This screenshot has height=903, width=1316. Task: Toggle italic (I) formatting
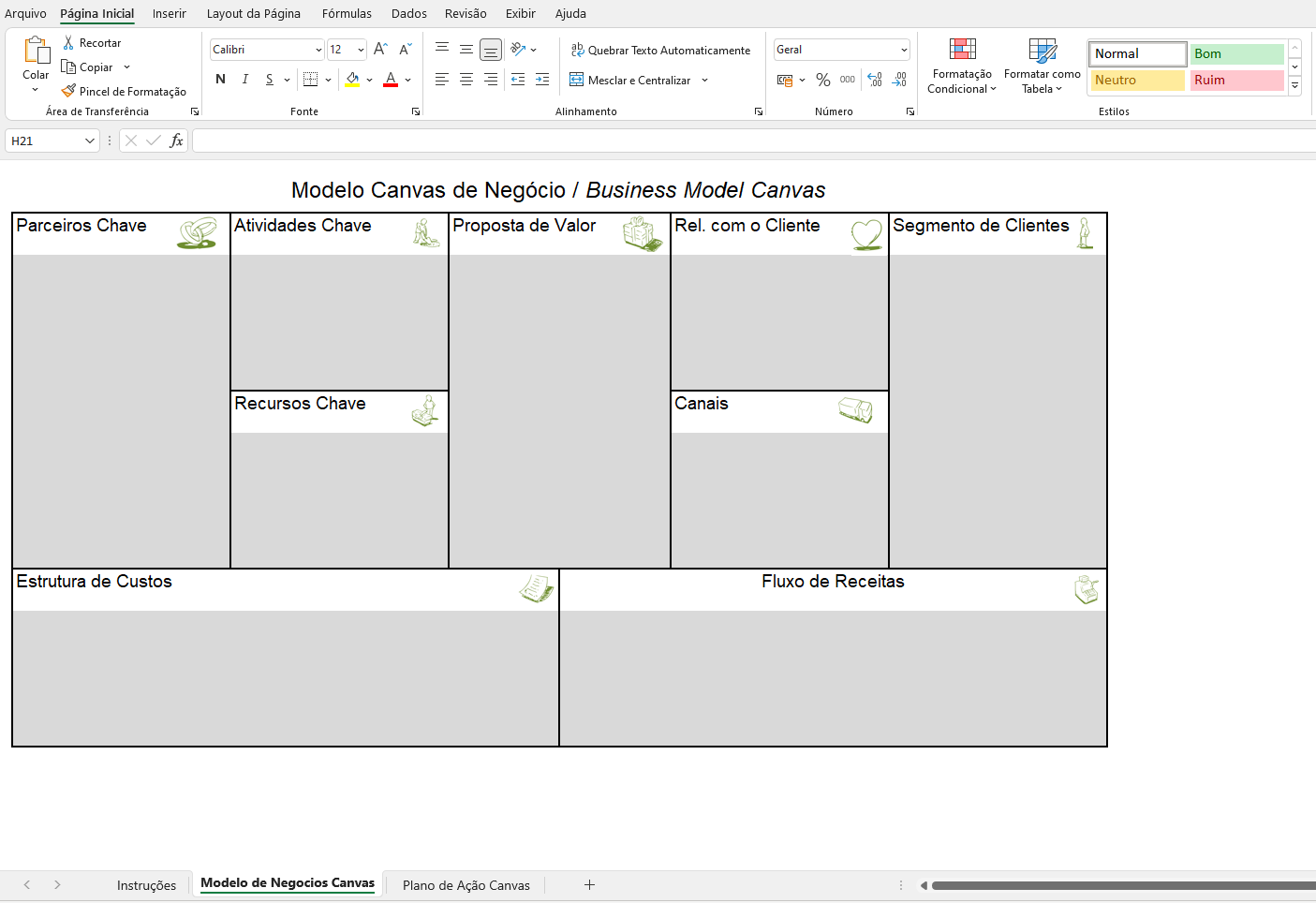(244, 80)
